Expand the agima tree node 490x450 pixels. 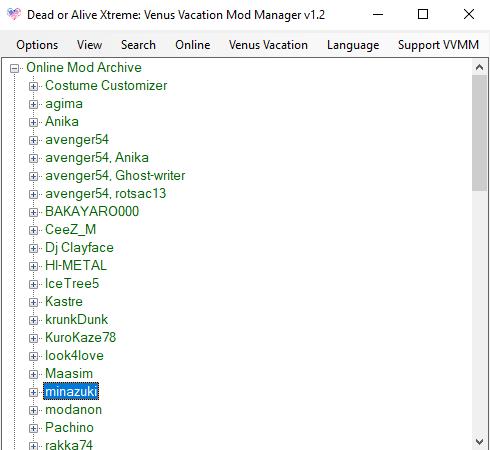[x=33, y=104]
